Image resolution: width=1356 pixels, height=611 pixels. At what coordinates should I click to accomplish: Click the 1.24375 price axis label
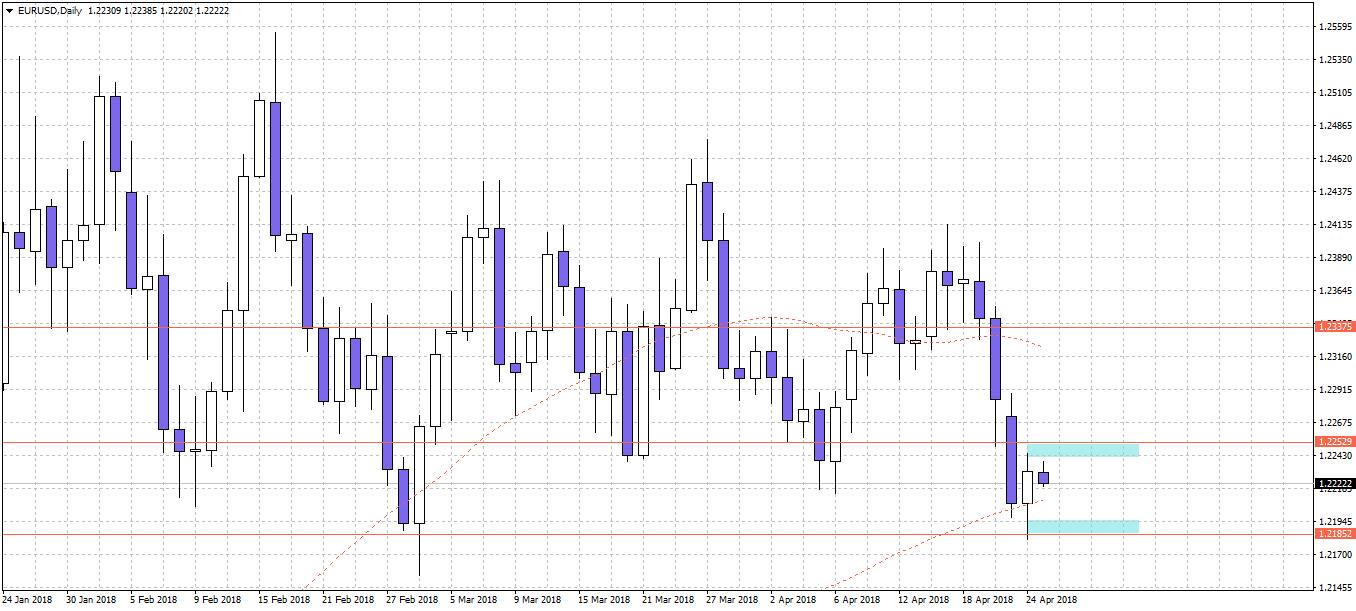(x=1335, y=191)
